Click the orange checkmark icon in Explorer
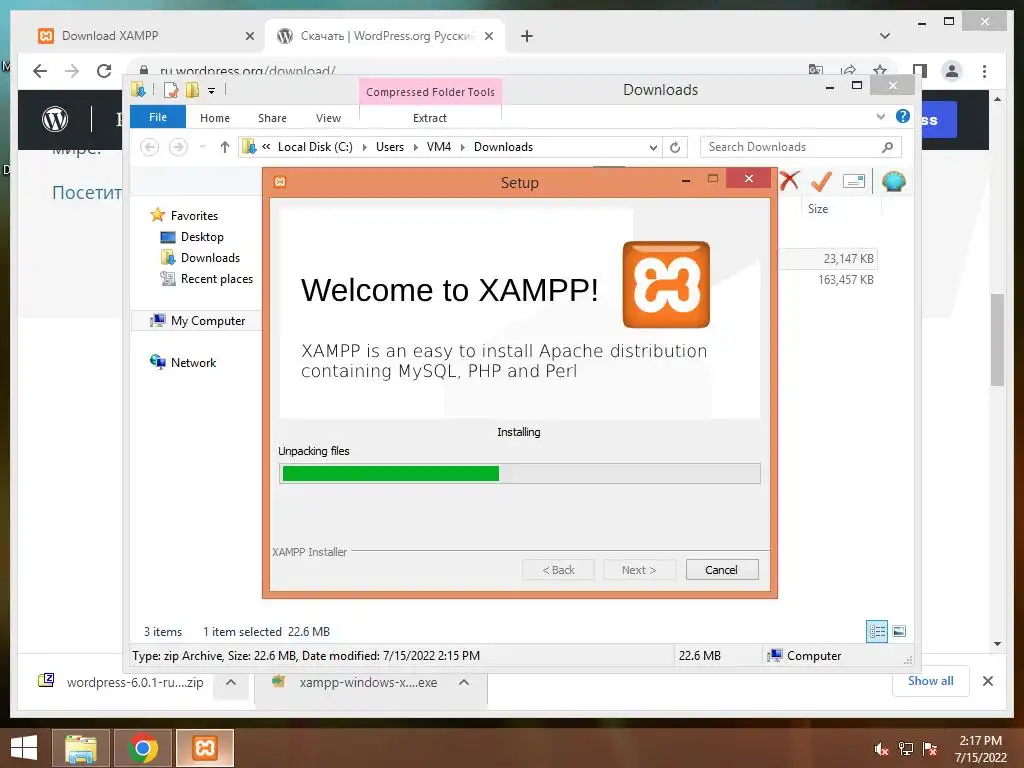 821,181
